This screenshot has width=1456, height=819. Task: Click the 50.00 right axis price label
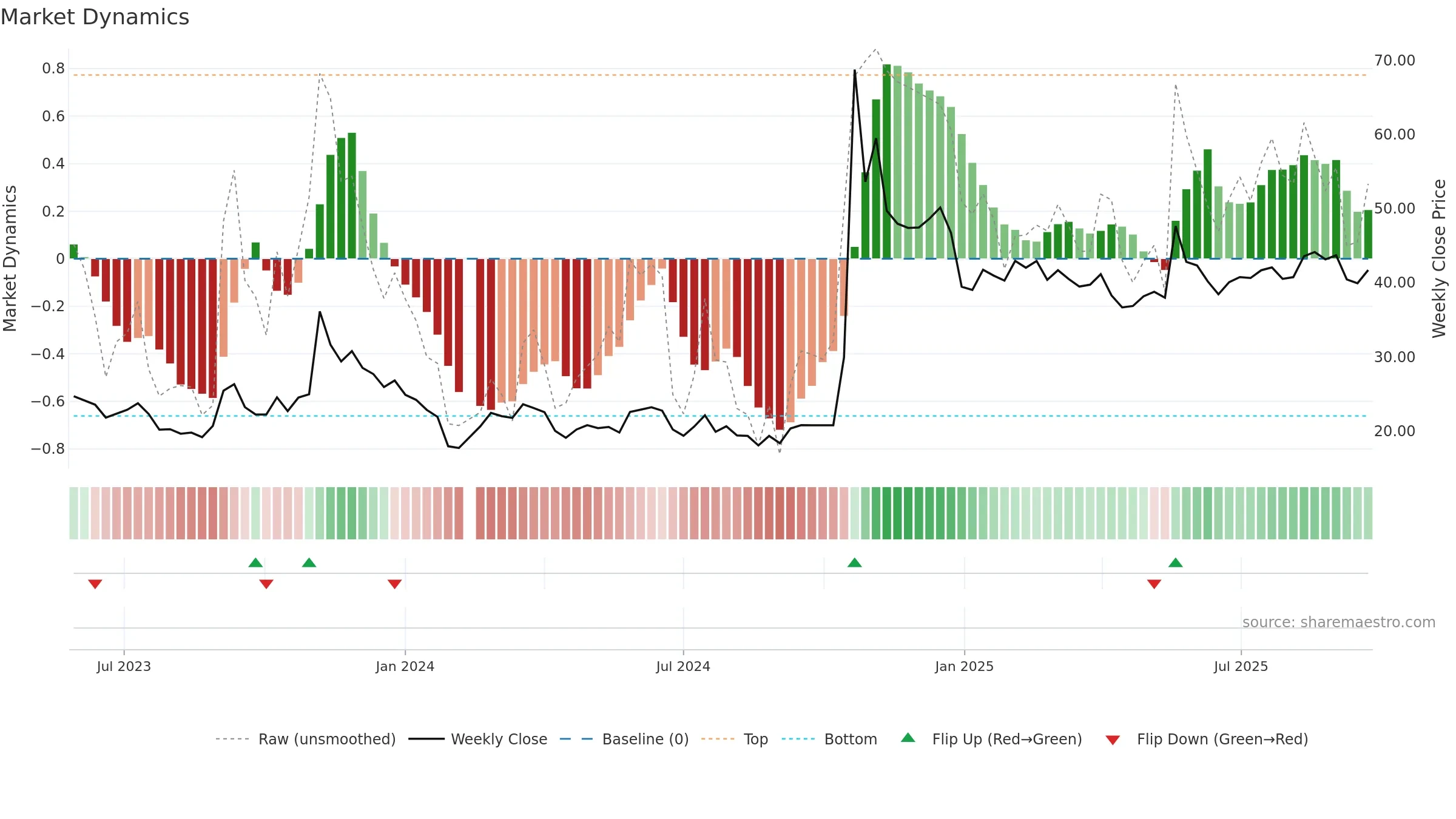pyautogui.click(x=1395, y=209)
